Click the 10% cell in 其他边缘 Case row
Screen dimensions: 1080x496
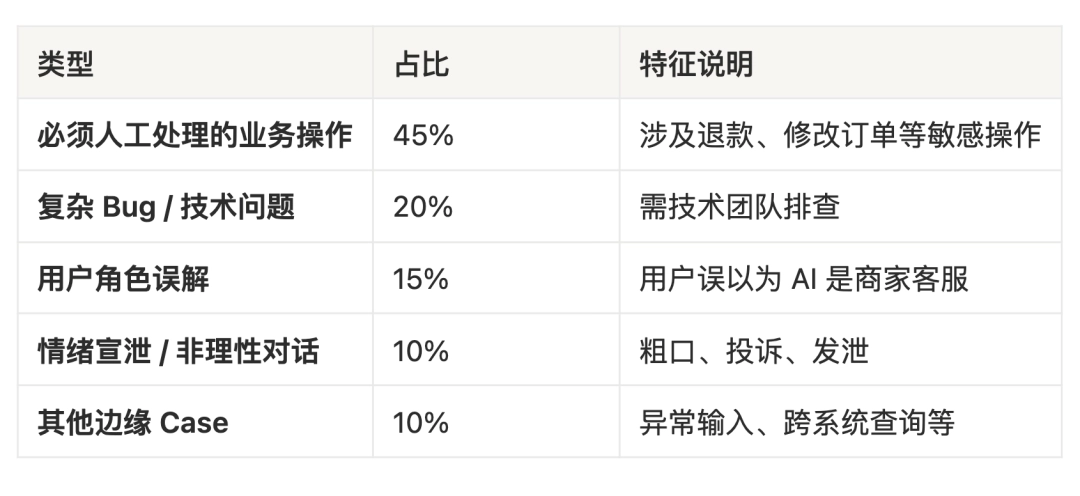click(421, 422)
